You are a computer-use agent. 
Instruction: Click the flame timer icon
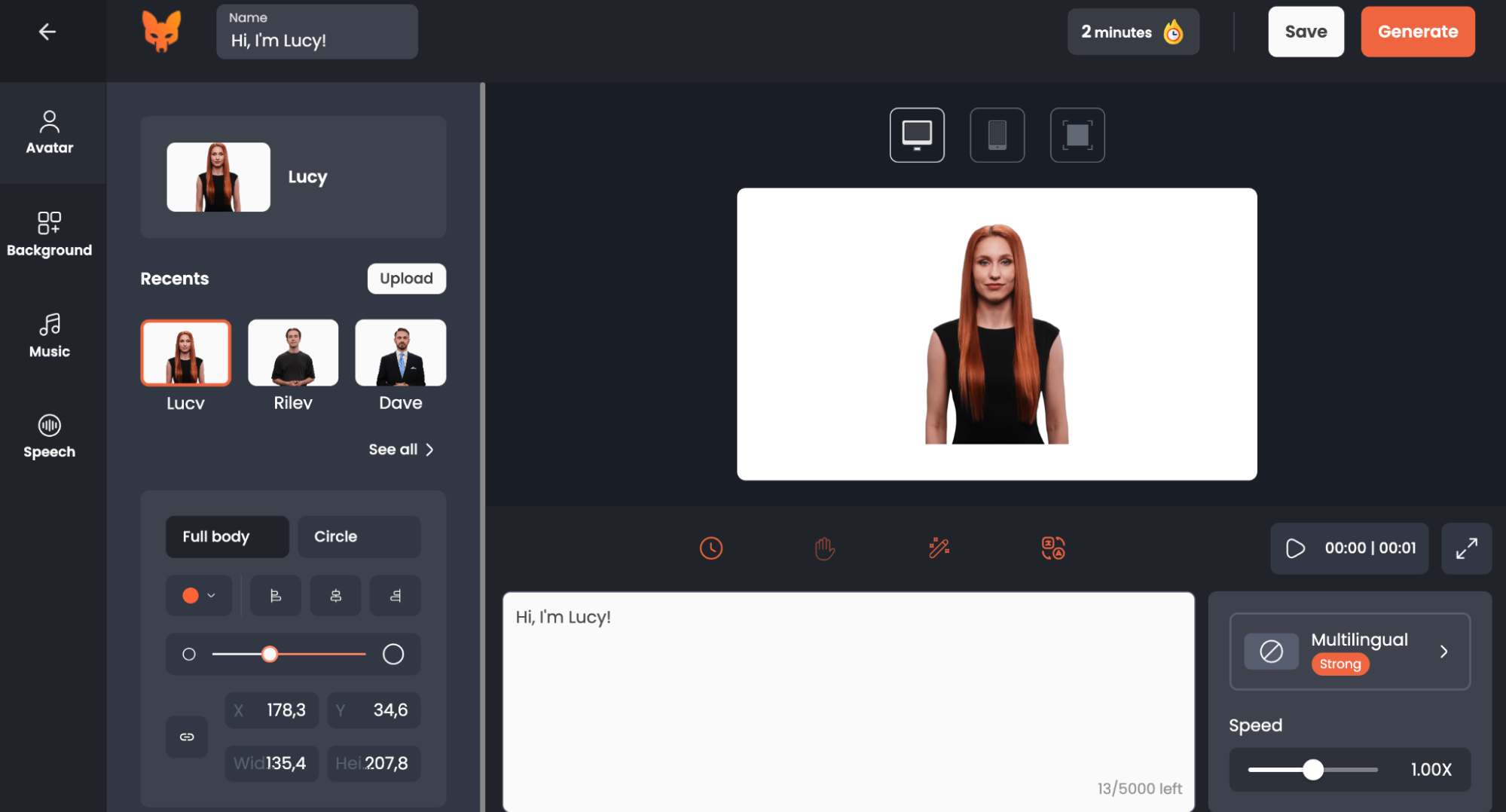click(x=1173, y=32)
